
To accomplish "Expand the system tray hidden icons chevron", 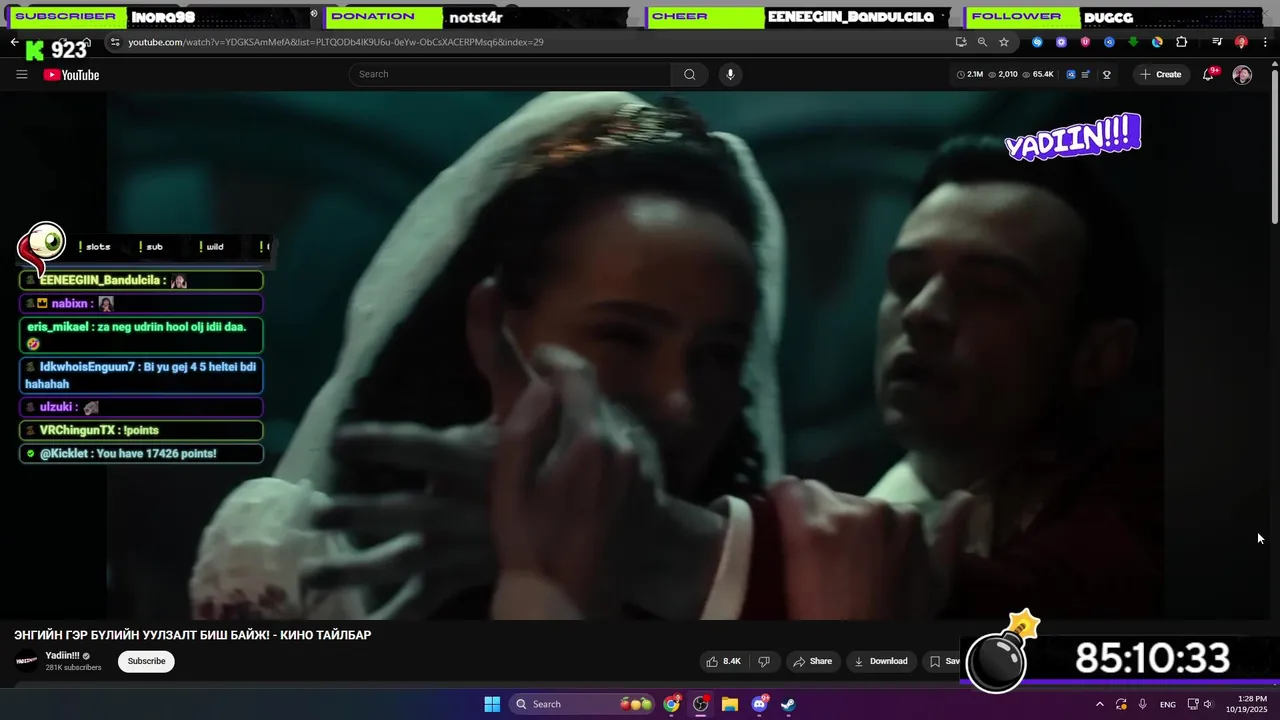I will click(x=1100, y=704).
